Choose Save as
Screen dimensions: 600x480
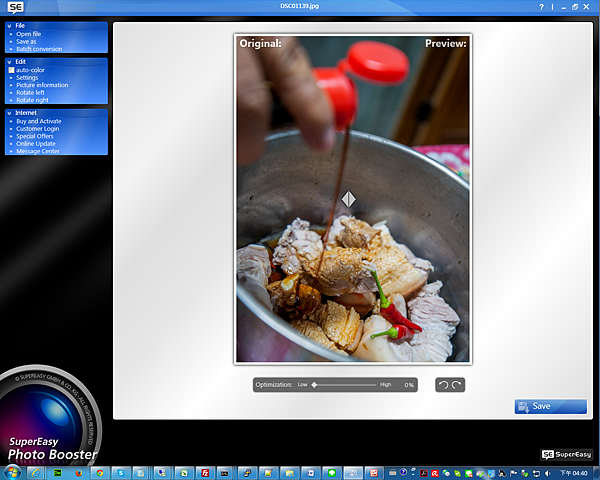coord(26,42)
